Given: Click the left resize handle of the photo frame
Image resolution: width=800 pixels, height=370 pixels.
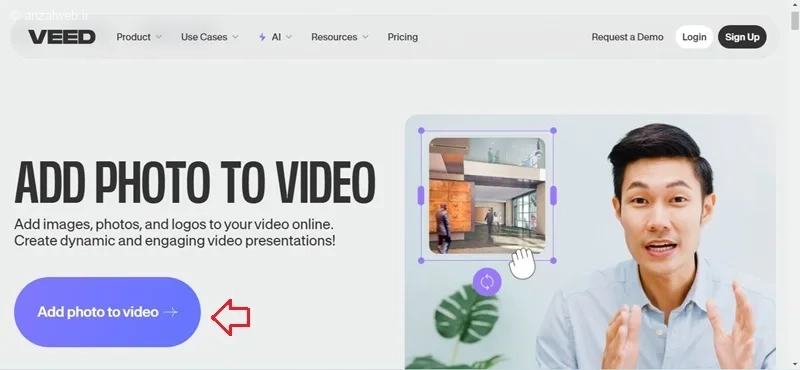Looking at the screenshot, I should coord(421,195).
